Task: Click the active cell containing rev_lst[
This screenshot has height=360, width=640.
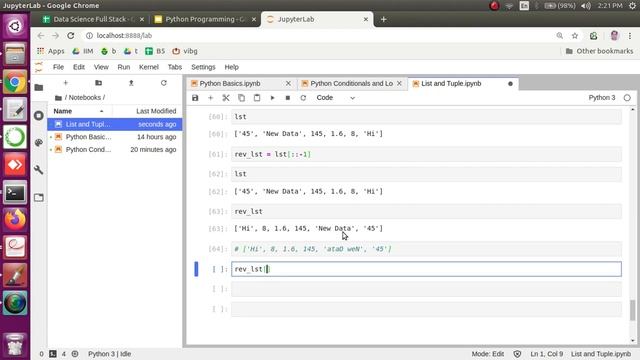Action: coord(426,269)
